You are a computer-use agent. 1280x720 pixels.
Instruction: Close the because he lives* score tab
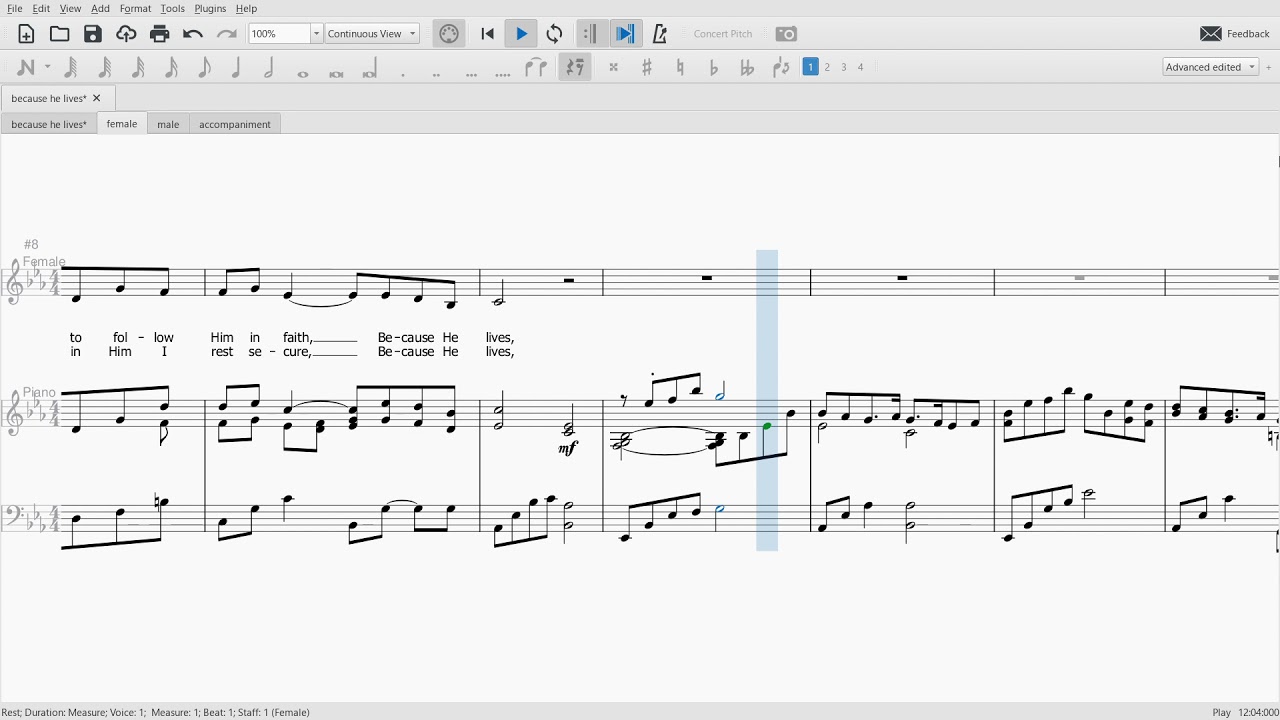[x=97, y=98]
